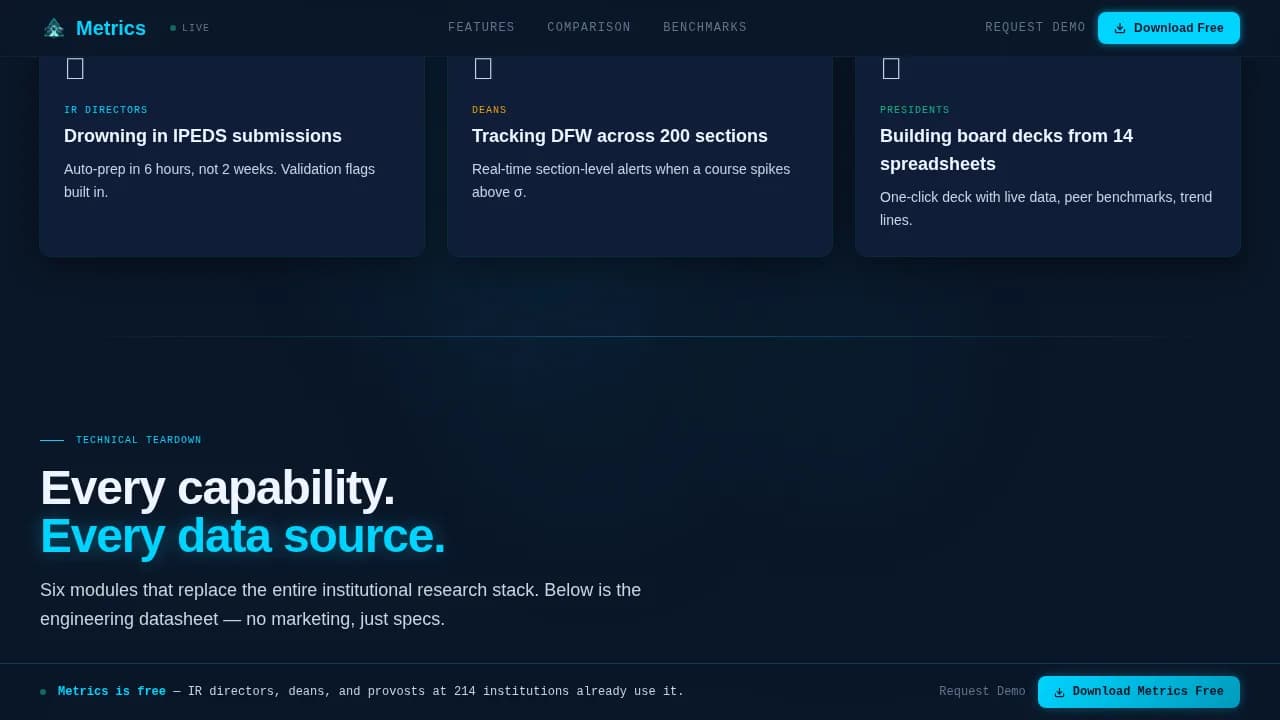
Task: Click the LIVE status indicator
Action: coord(190,28)
